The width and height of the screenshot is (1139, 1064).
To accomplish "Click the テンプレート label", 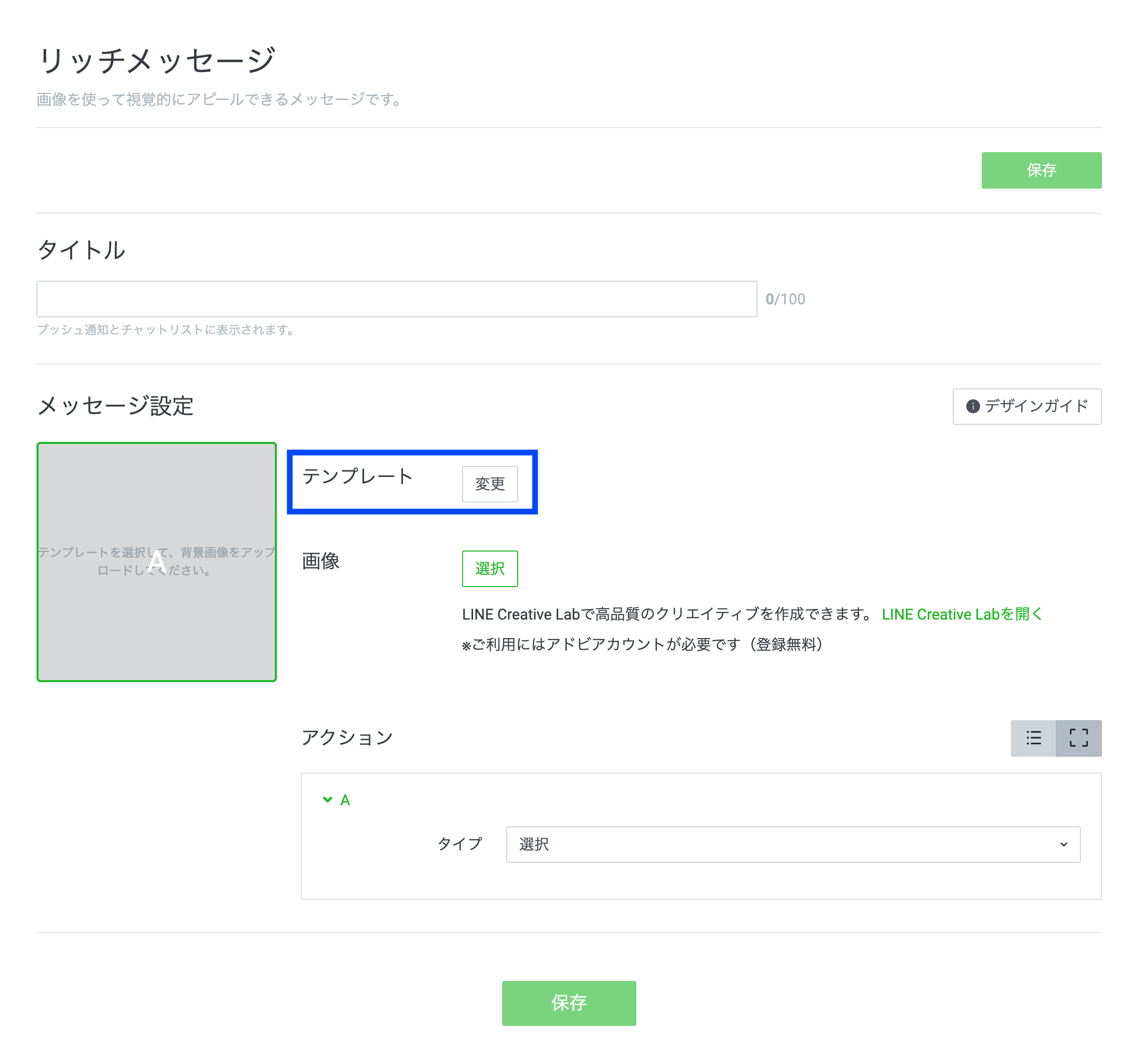I will pyautogui.click(x=357, y=476).
